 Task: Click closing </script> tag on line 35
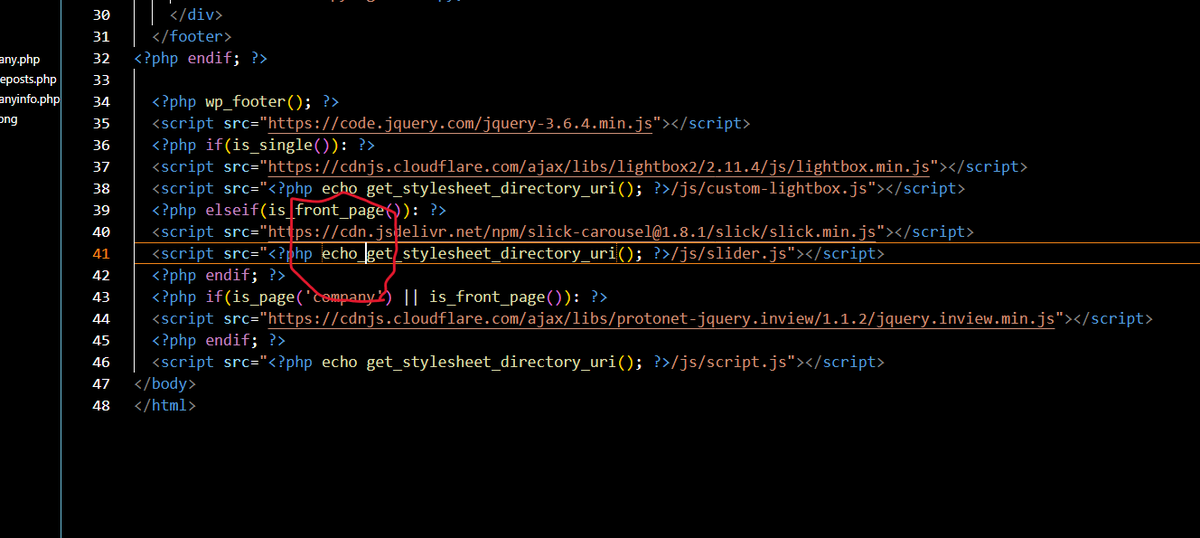(x=710, y=124)
